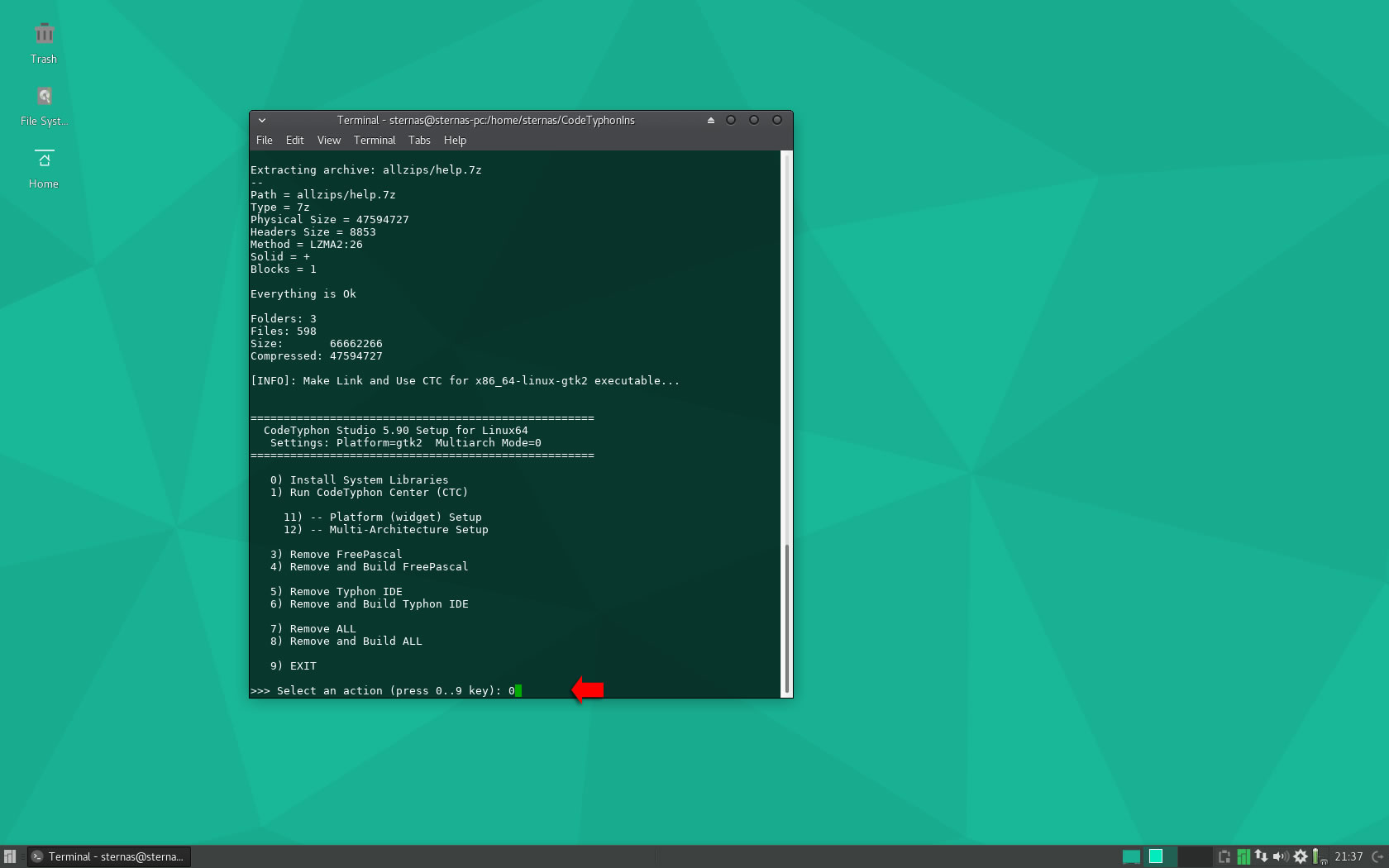Click the taskbar clock showing 21:37
This screenshot has width=1389, height=868.
coord(1348,856)
